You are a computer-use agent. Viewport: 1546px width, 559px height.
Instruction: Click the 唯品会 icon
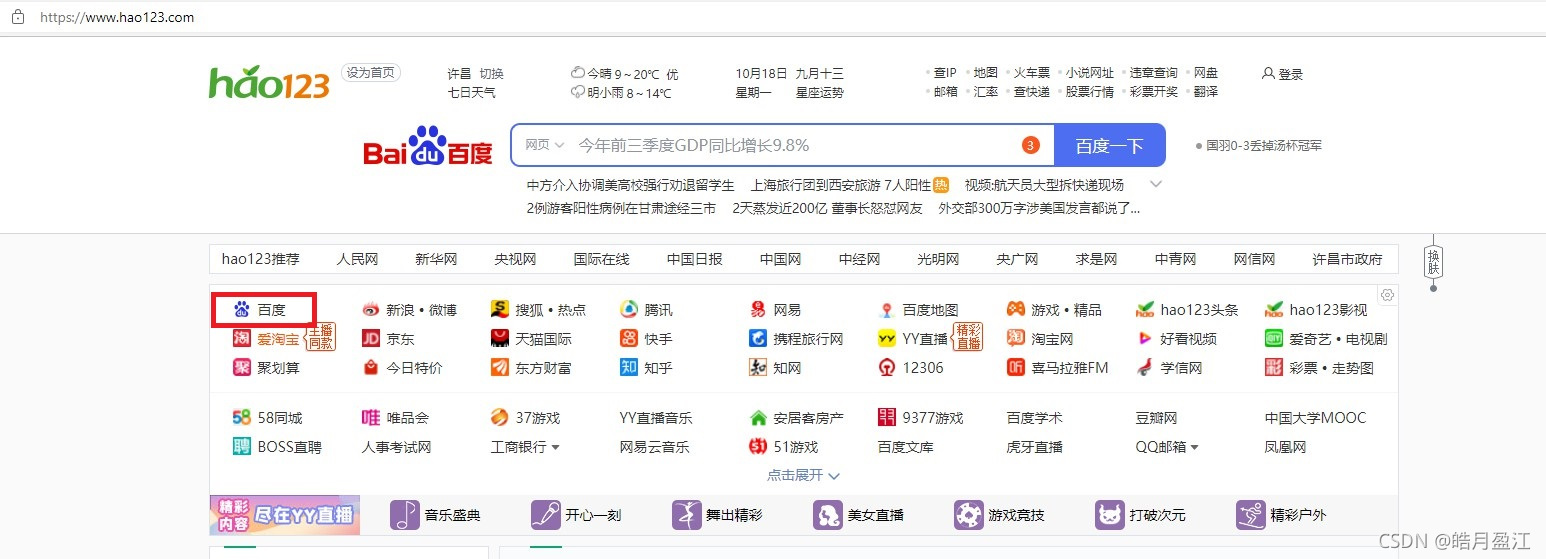click(x=370, y=418)
